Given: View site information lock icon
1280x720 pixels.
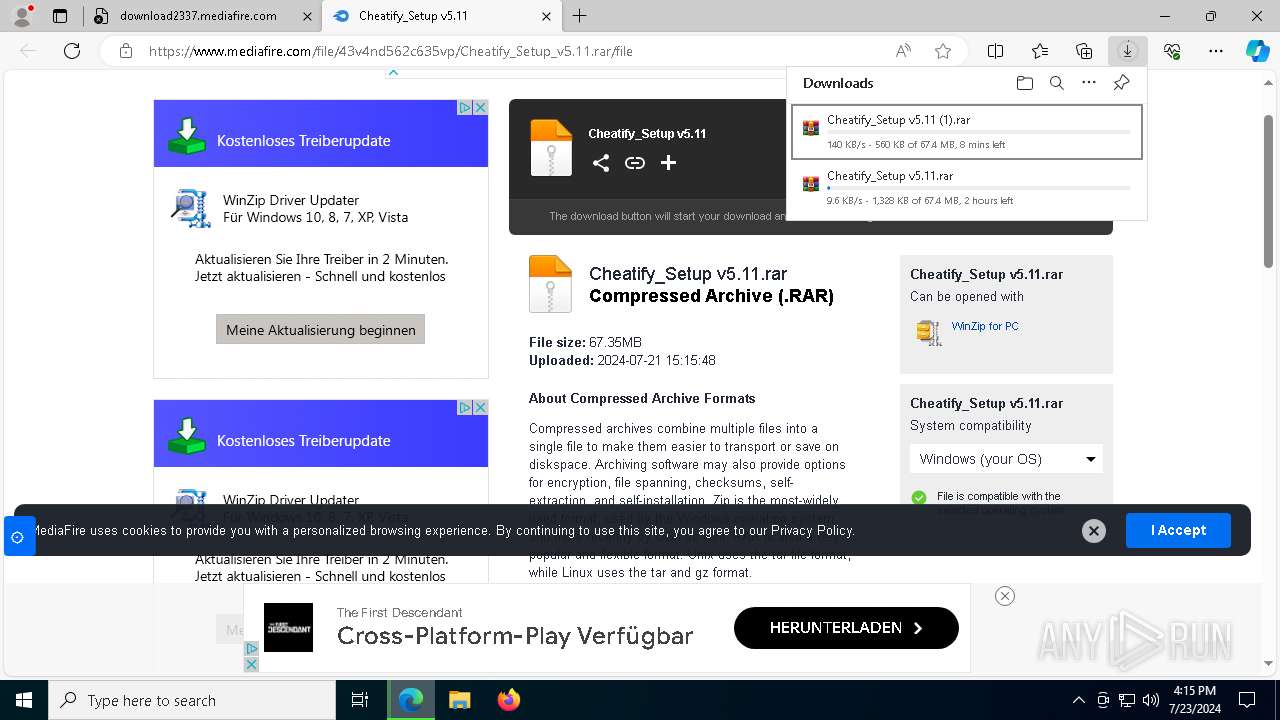Looking at the screenshot, I should pos(126,51).
